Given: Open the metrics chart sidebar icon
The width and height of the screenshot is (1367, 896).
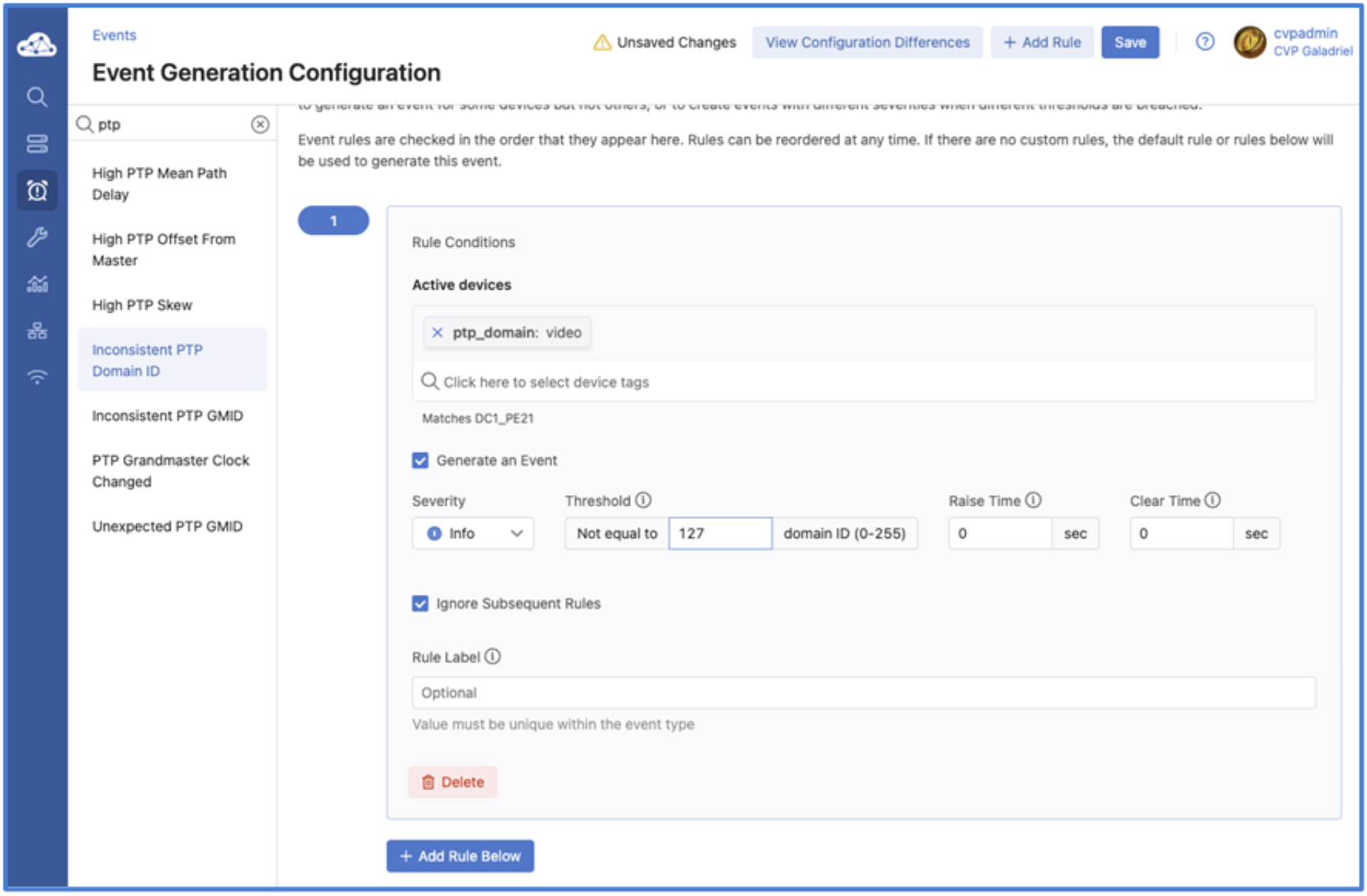Looking at the screenshot, I should (x=37, y=285).
